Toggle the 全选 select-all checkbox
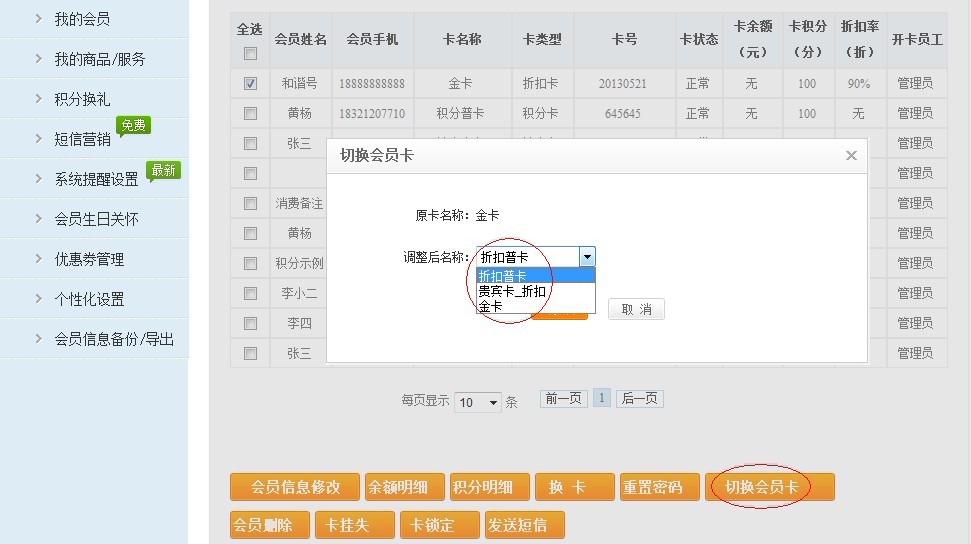 (250, 53)
